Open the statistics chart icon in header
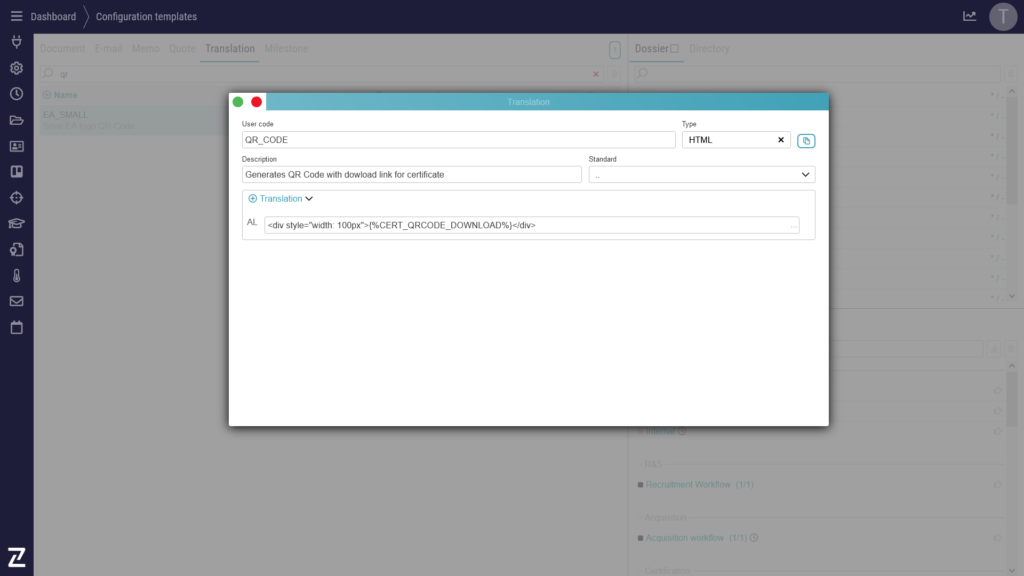Viewport: 1024px width, 576px height. click(969, 16)
